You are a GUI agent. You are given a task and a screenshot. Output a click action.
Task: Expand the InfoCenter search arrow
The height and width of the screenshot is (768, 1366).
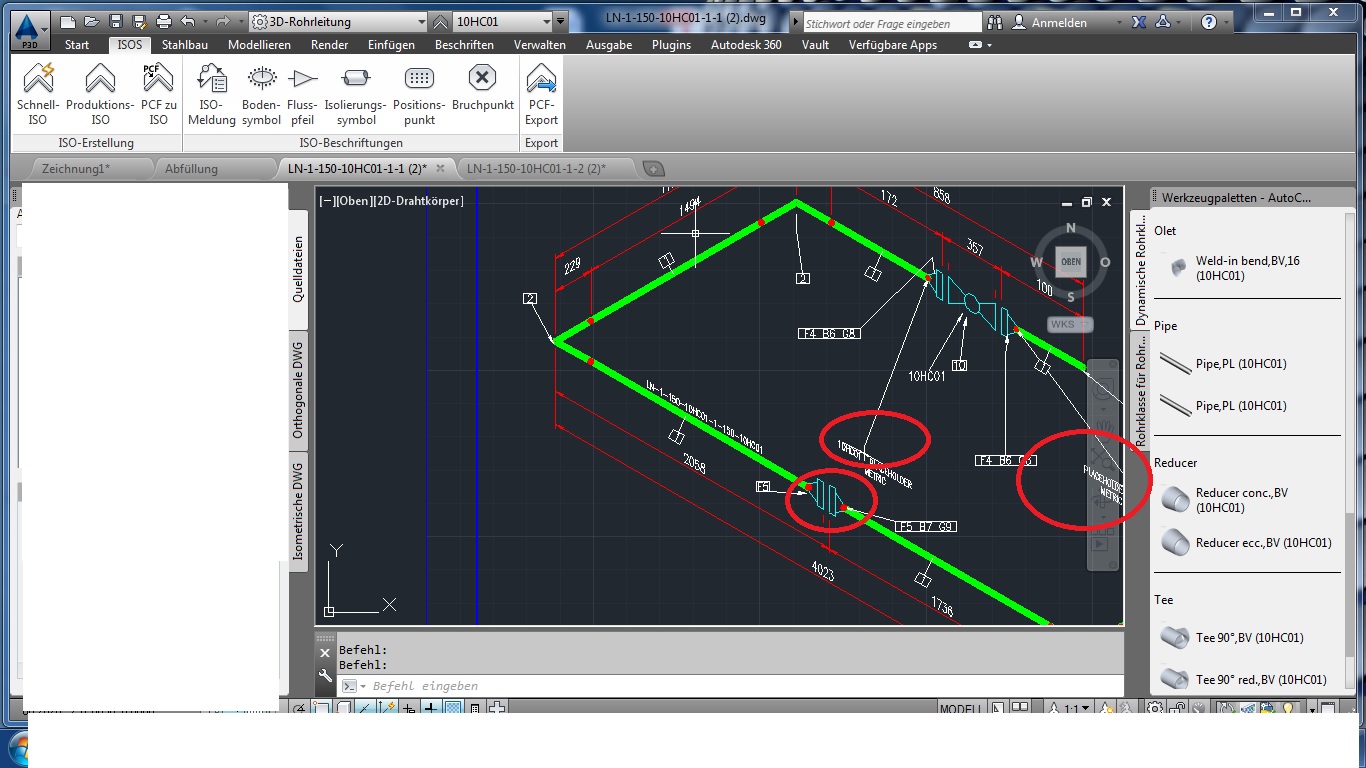pos(795,22)
